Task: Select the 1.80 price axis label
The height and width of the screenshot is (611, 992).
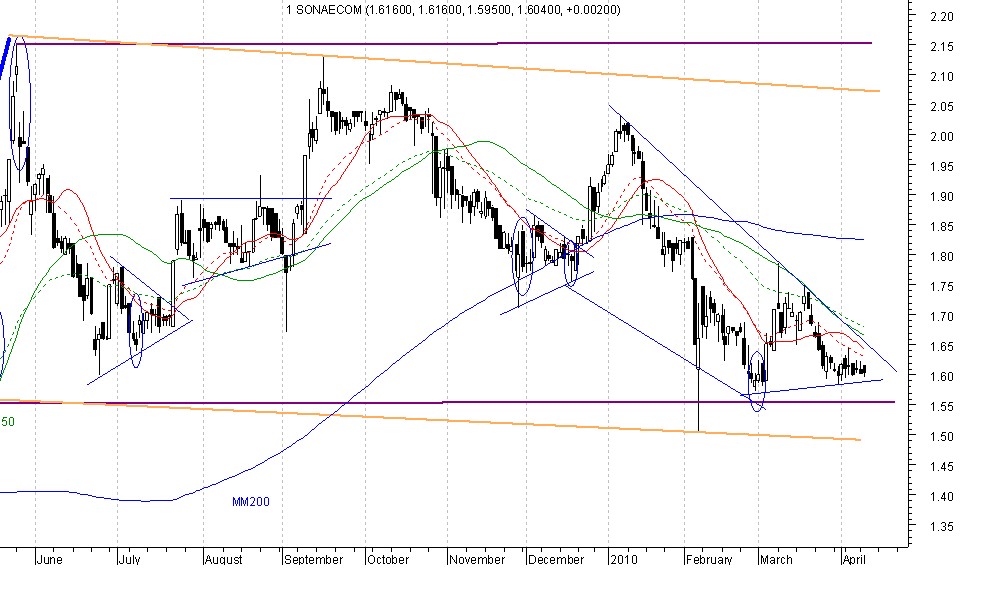Action: pos(941,257)
